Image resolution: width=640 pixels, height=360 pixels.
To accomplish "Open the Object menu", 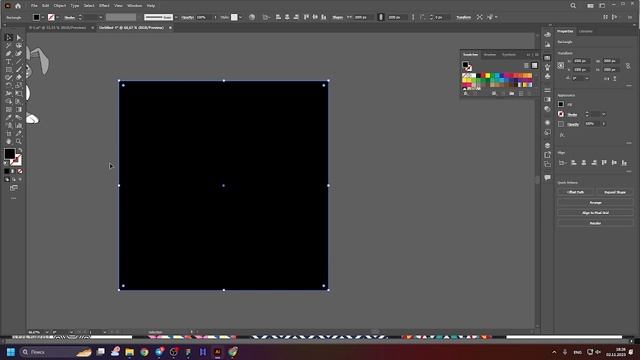I will tap(60, 6).
